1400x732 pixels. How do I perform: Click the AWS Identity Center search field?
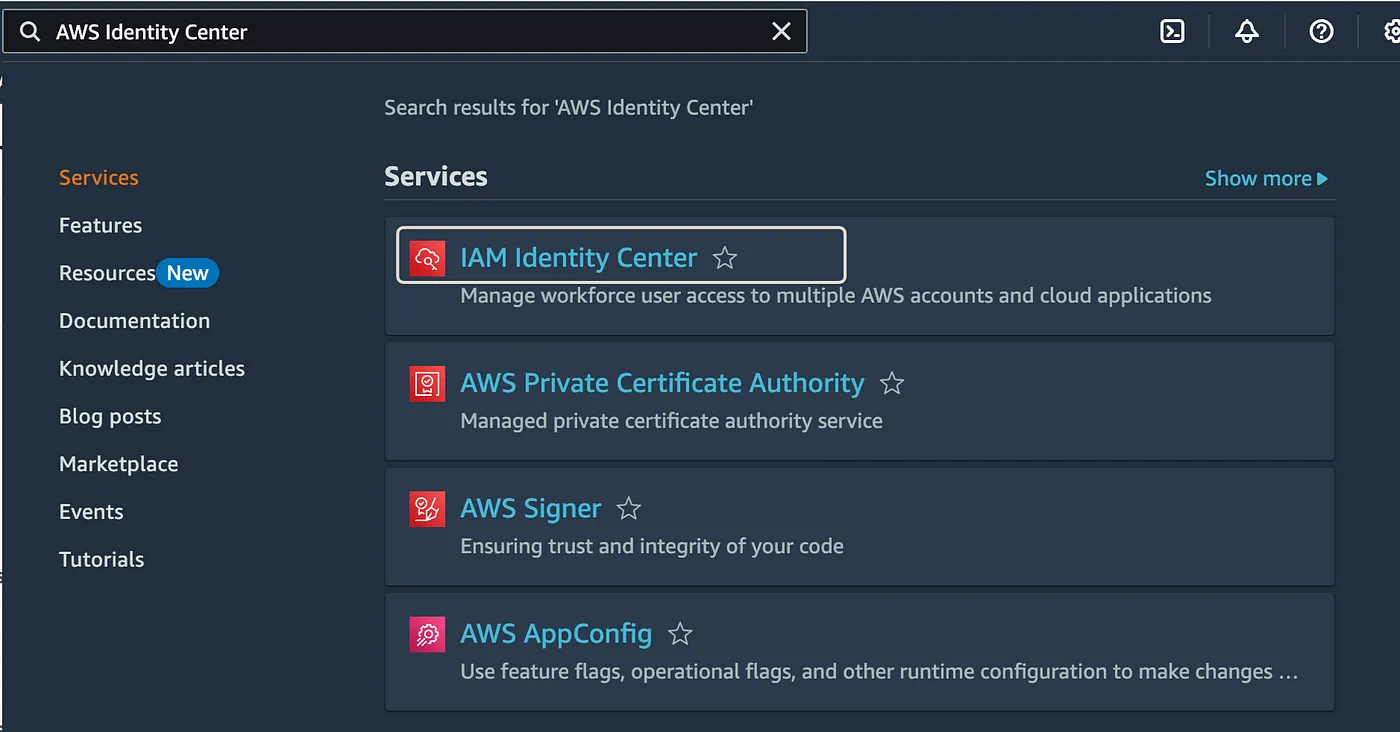[404, 32]
